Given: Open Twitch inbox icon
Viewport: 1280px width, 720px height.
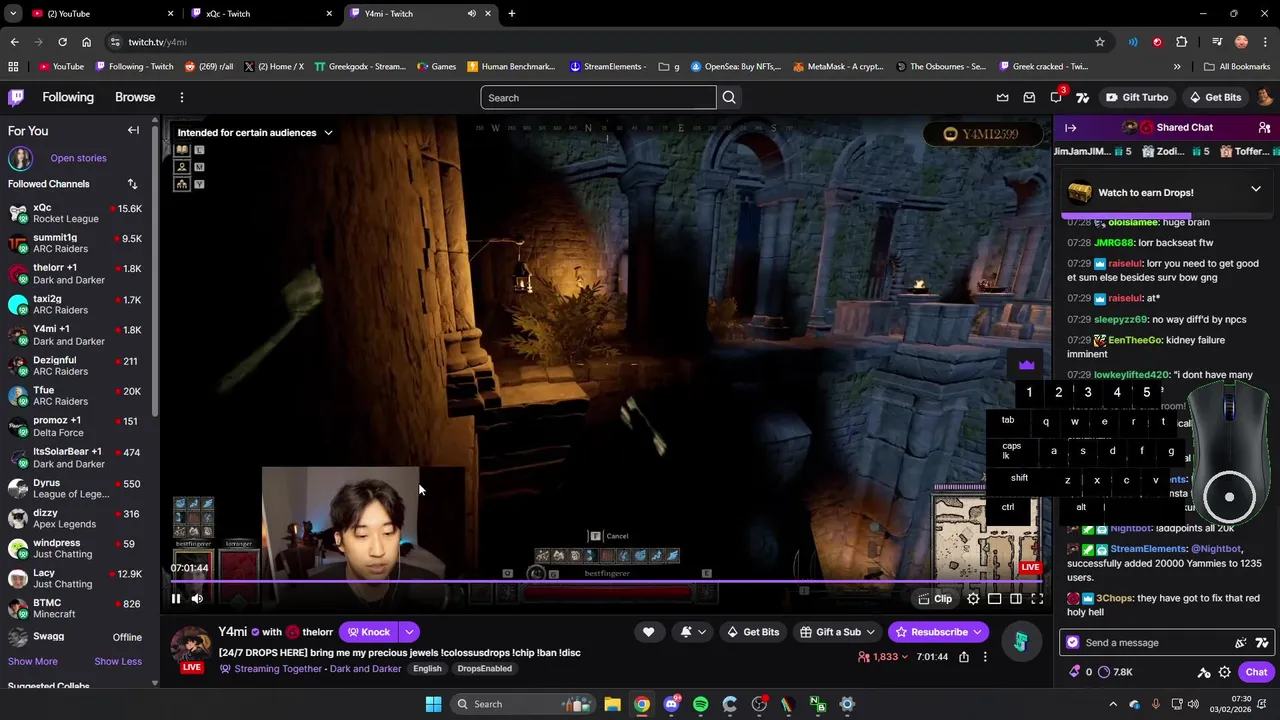Looking at the screenshot, I should click(x=1029, y=97).
